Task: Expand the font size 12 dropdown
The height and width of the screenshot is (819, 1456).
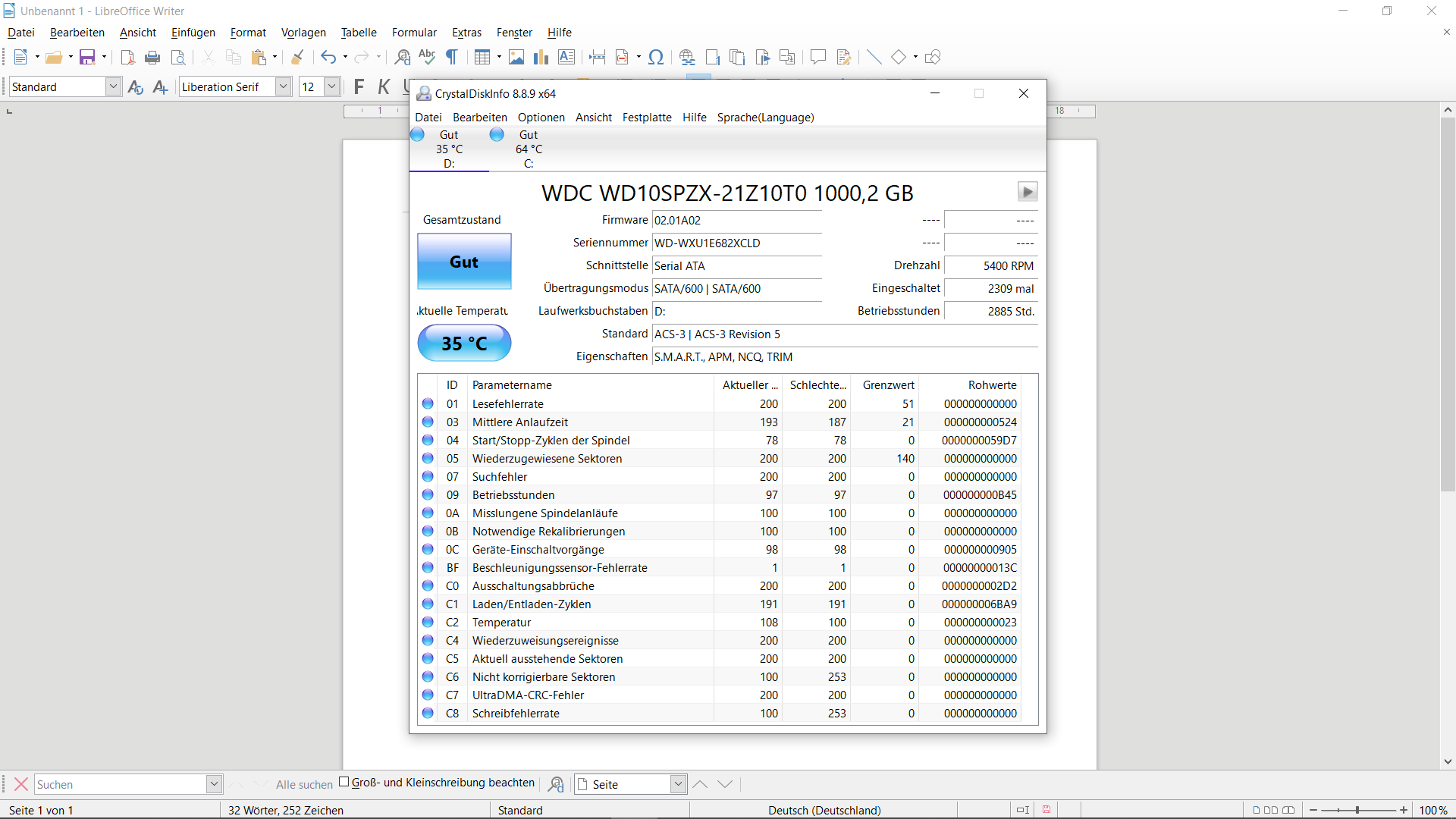Action: click(x=331, y=86)
